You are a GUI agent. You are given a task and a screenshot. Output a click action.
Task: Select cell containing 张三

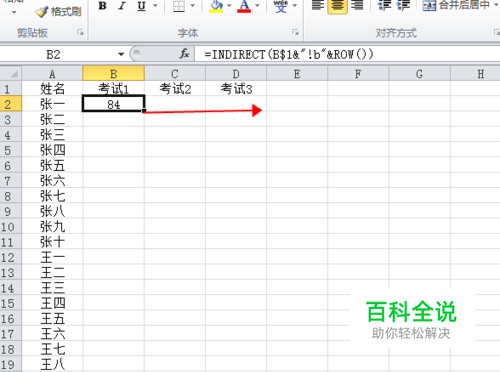(x=52, y=135)
